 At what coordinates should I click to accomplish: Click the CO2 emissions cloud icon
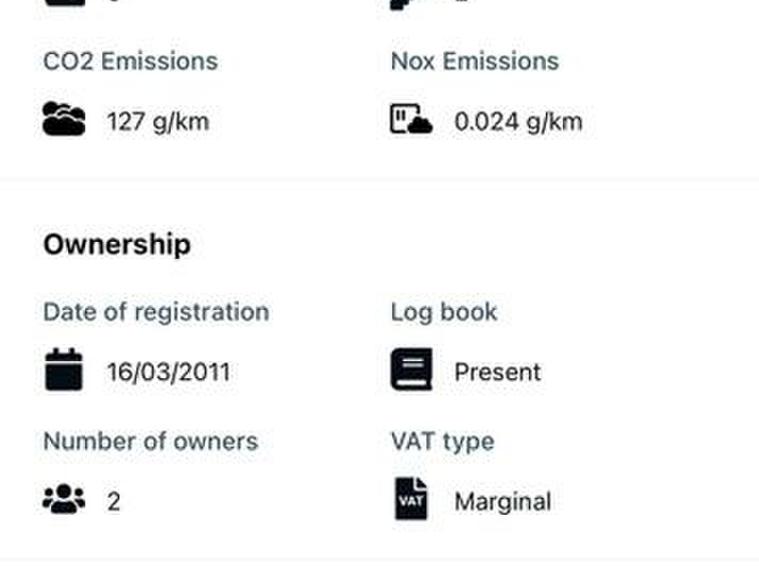click(64, 120)
